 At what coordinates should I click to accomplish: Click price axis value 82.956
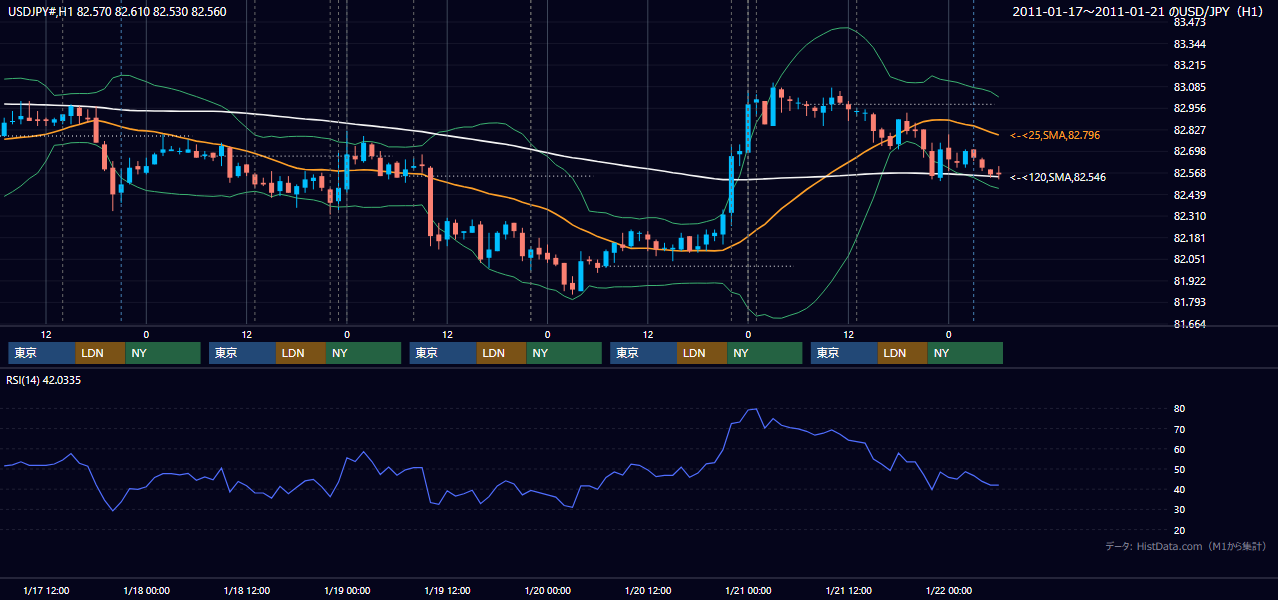pyautogui.click(x=1190, y=108)
